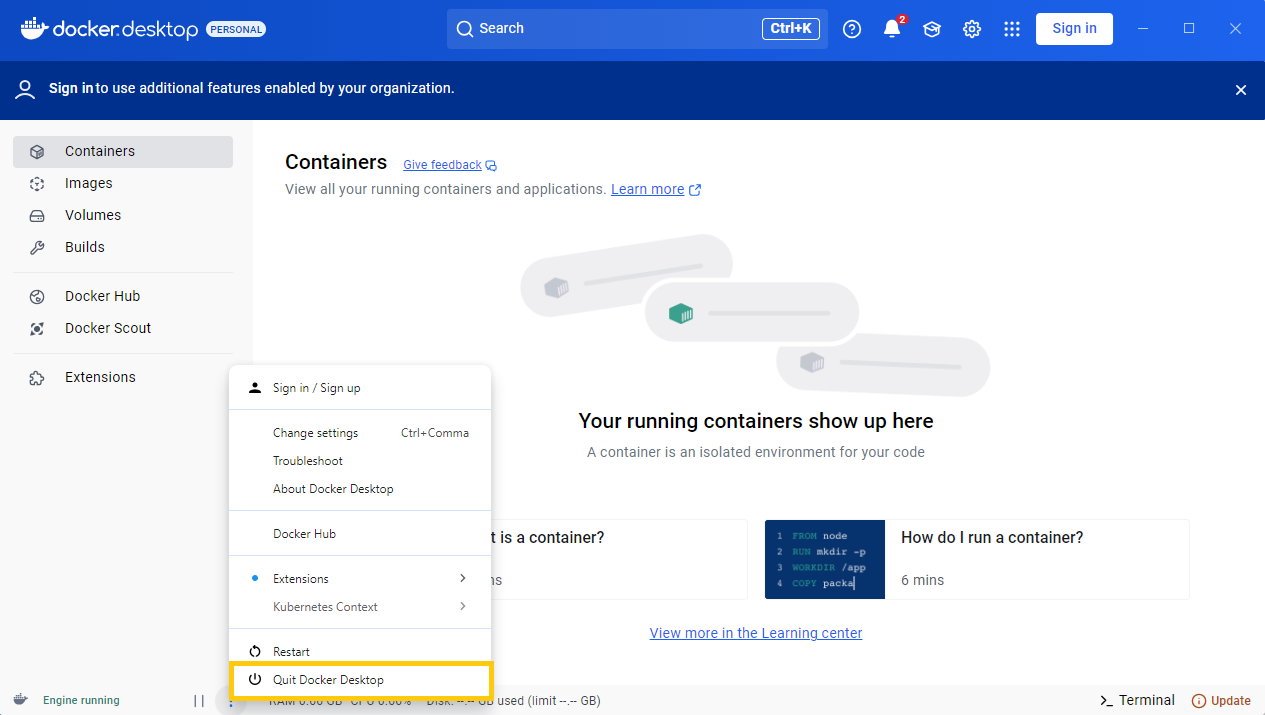This screenshot has height=715, width=1265.
Task: Expand the Kubernetes Context submenu
Action: pyautogui.click(x=360, y=606)
